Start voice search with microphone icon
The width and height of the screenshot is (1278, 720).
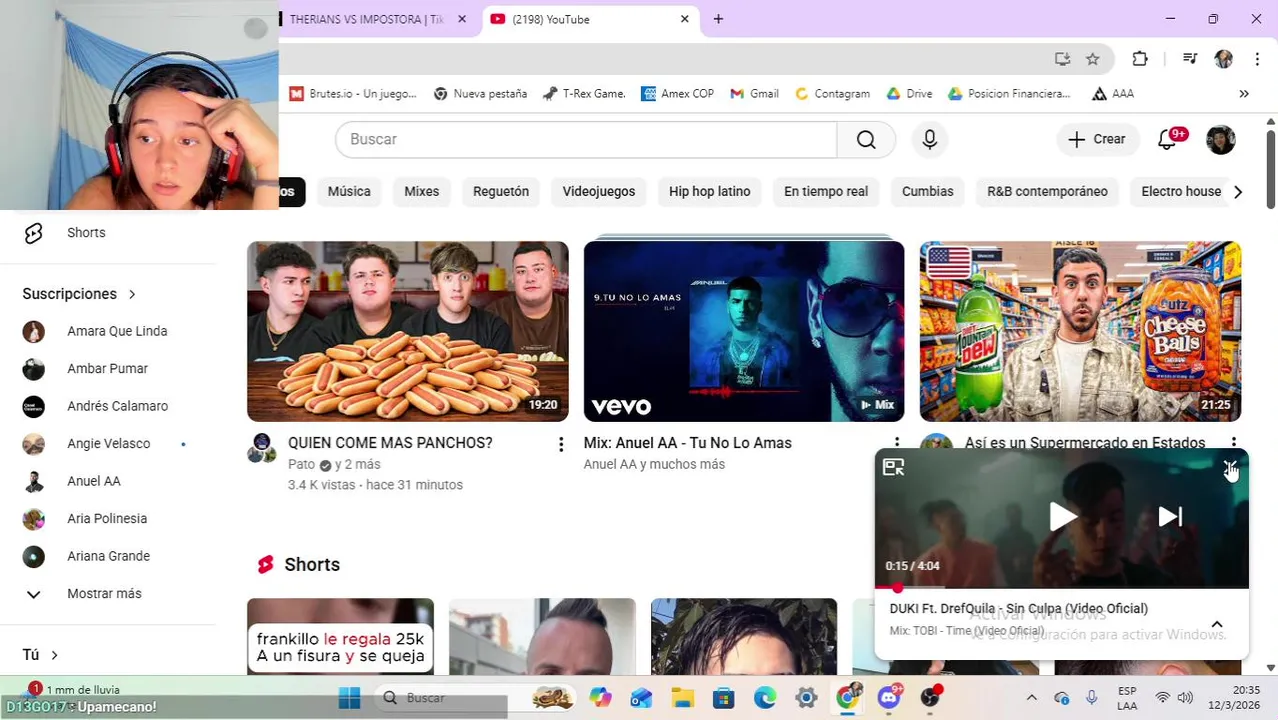(x=930, y=139)
